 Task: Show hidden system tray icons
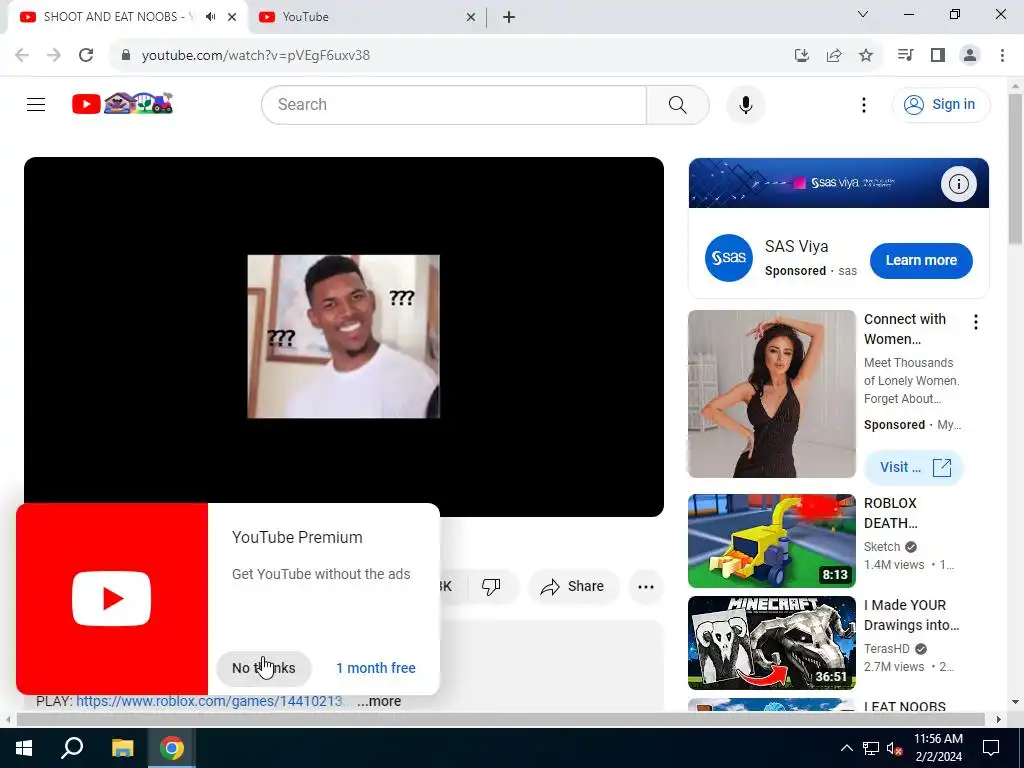pyautogui.click(x=846, y=748)
